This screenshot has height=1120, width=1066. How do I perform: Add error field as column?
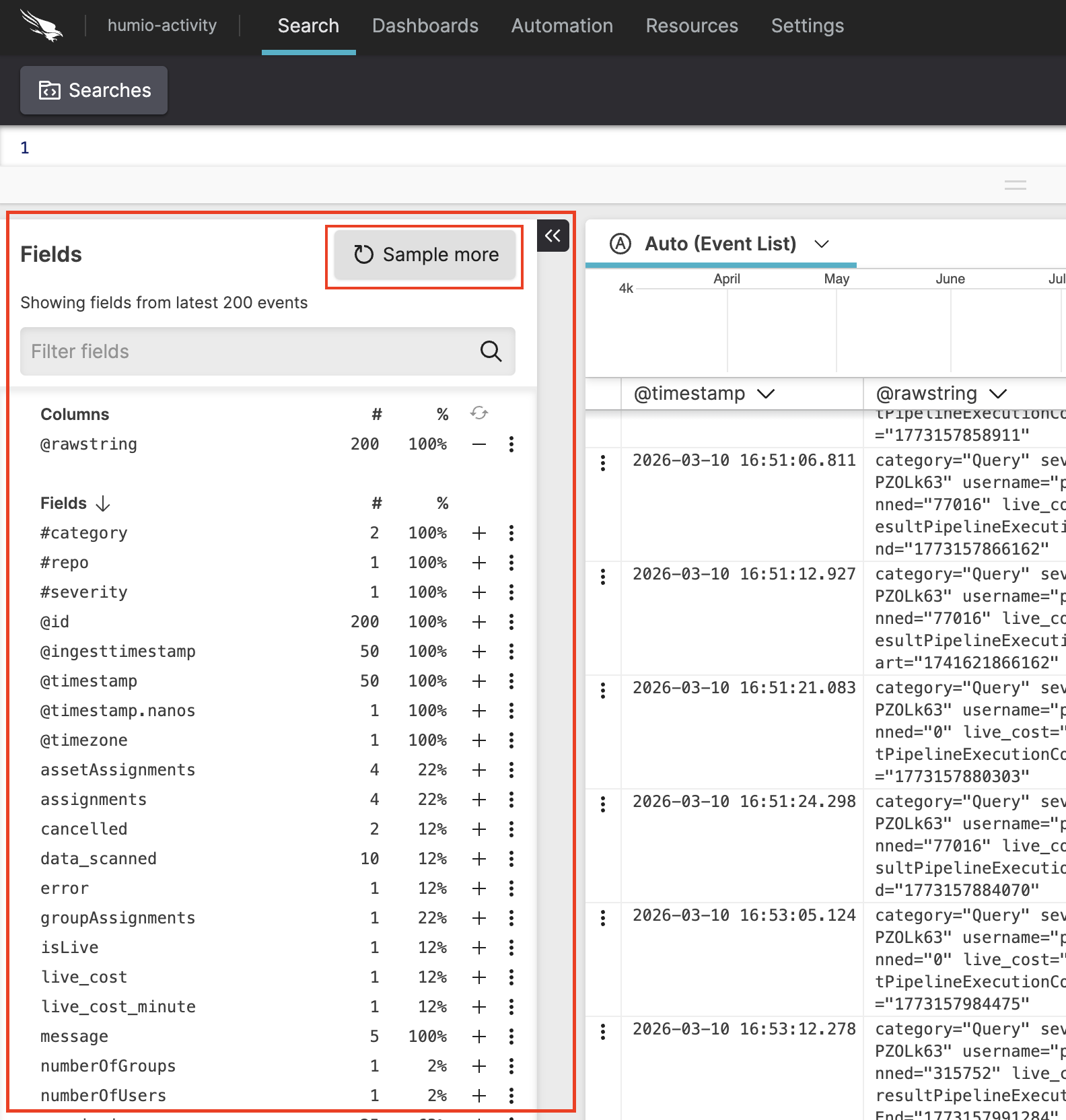point(479,888)
